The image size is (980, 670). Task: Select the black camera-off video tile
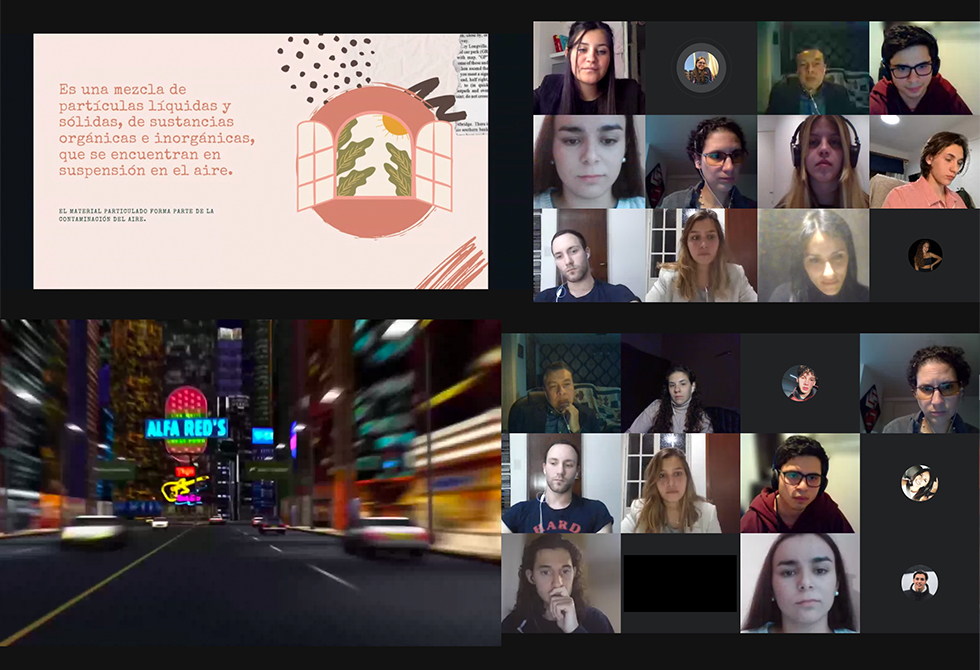tap(680, 583)
